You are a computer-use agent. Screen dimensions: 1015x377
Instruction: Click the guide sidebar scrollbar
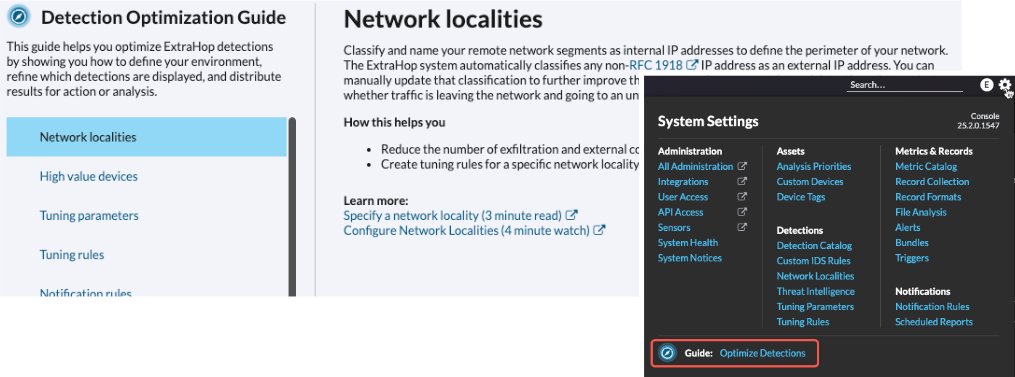pos(292,207)
